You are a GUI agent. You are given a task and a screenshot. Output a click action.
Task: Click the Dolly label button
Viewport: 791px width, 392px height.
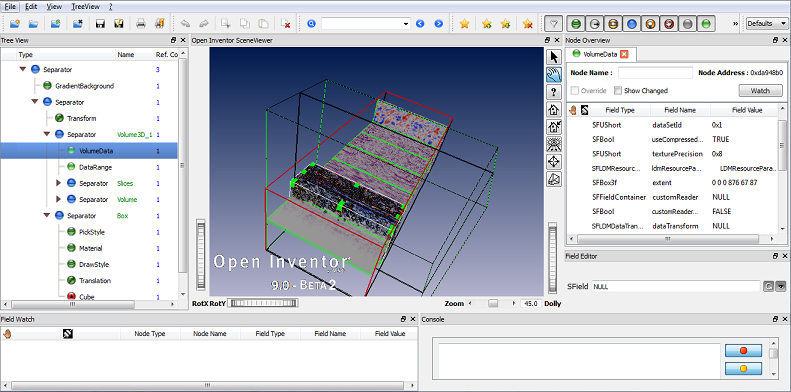[x=552, y=304]
